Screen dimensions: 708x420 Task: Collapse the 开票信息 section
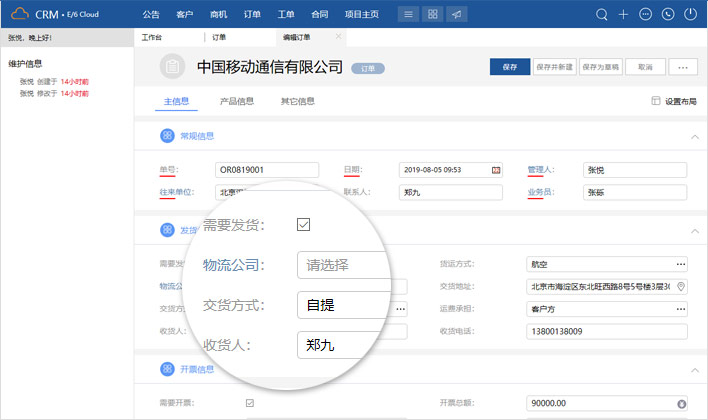click(x=694, y=370)
